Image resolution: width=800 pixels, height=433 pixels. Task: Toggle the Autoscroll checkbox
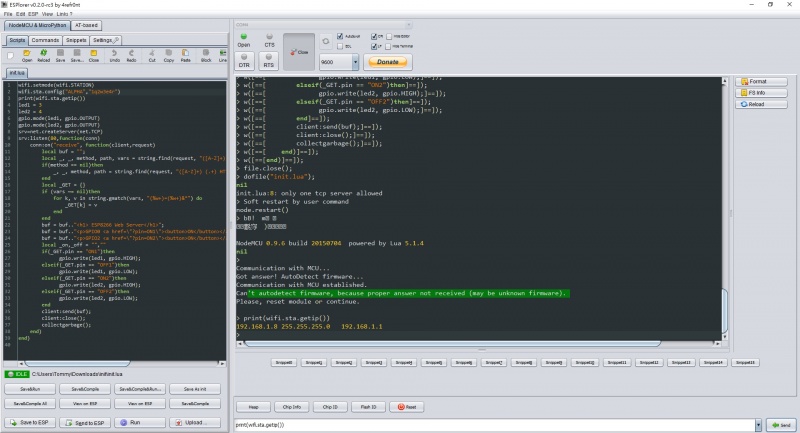pos(340,36)
